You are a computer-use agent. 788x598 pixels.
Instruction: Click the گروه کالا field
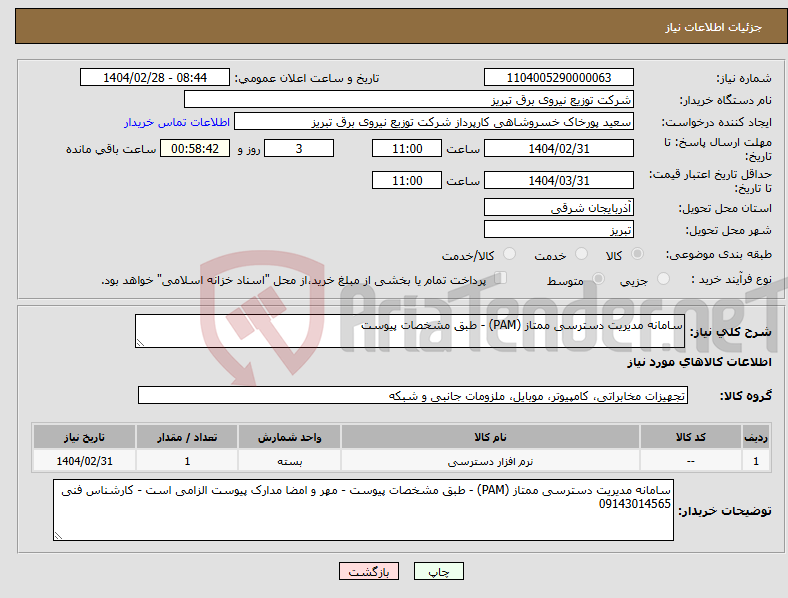[413, 395]
